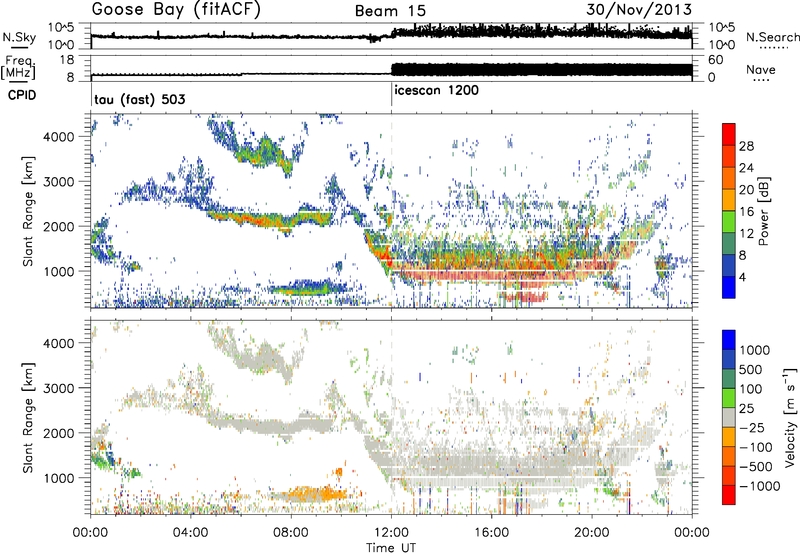This screenshot has width=800, height=554.
Task: Click the date '30/Nov/2013'
Action: coord(639,9)
